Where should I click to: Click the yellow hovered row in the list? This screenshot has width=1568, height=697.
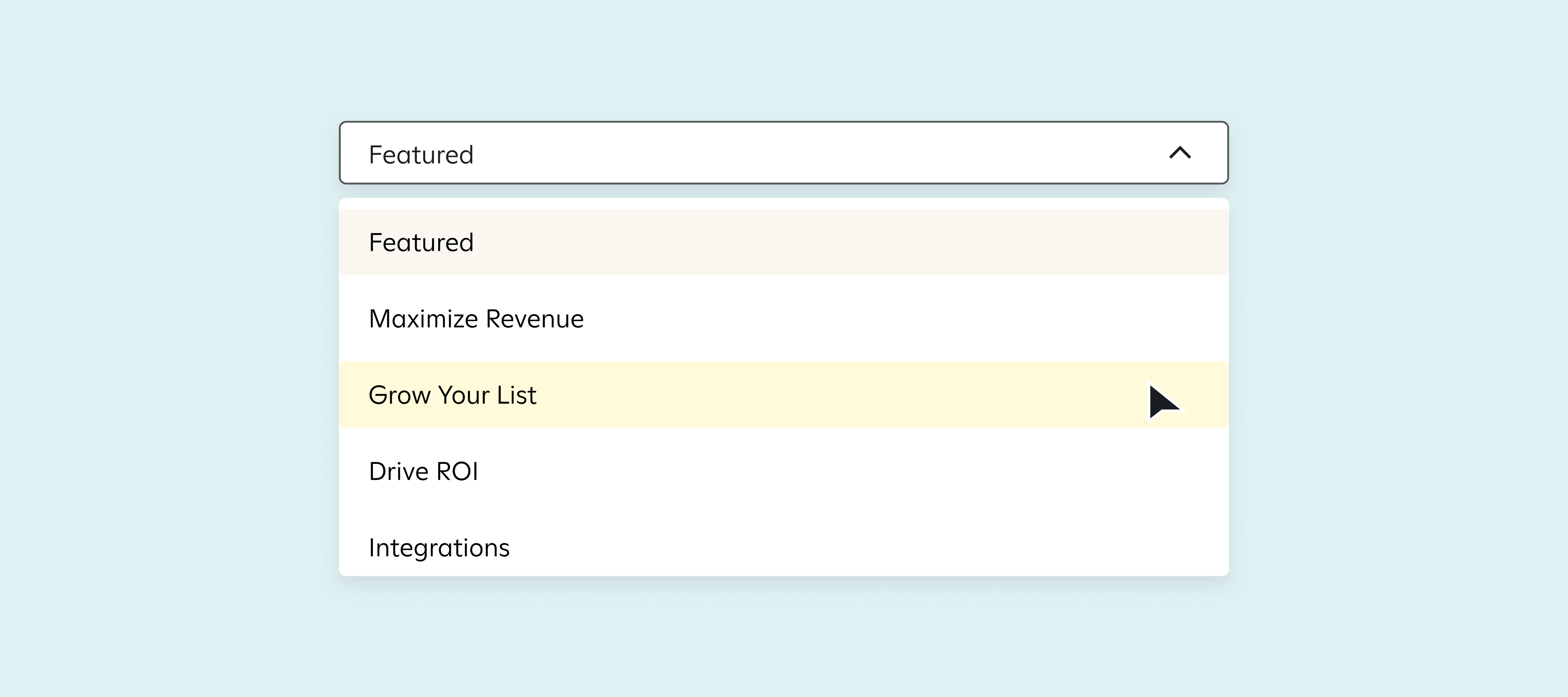point(783,395)
